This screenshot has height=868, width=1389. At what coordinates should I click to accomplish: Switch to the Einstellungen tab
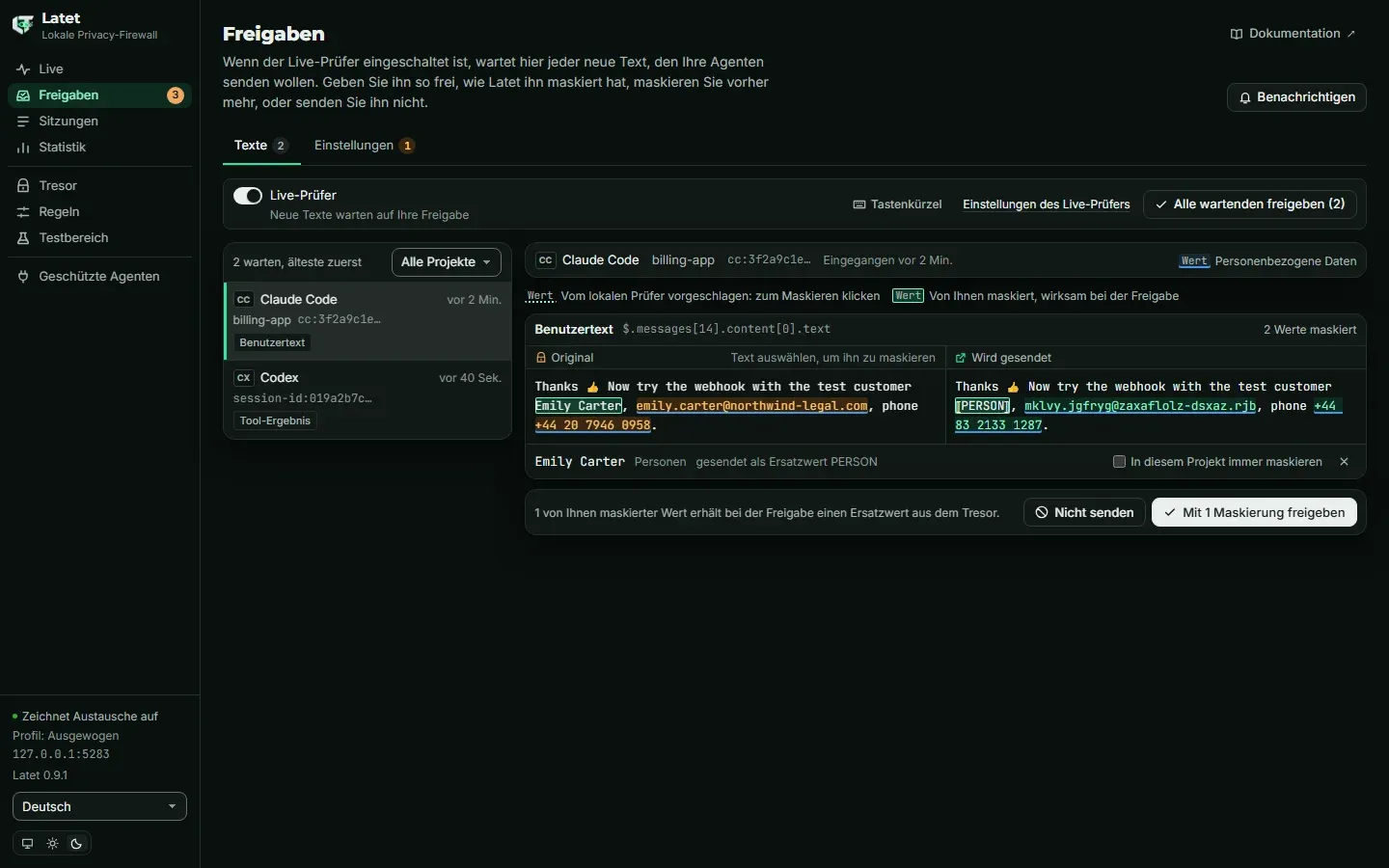tap(364, 146)
